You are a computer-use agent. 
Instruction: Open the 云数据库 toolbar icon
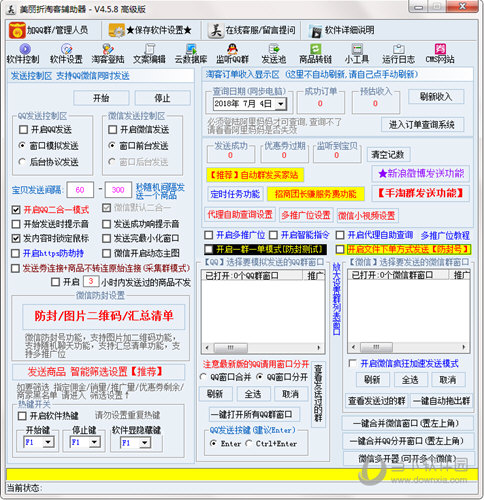click(x=191, y=49)
